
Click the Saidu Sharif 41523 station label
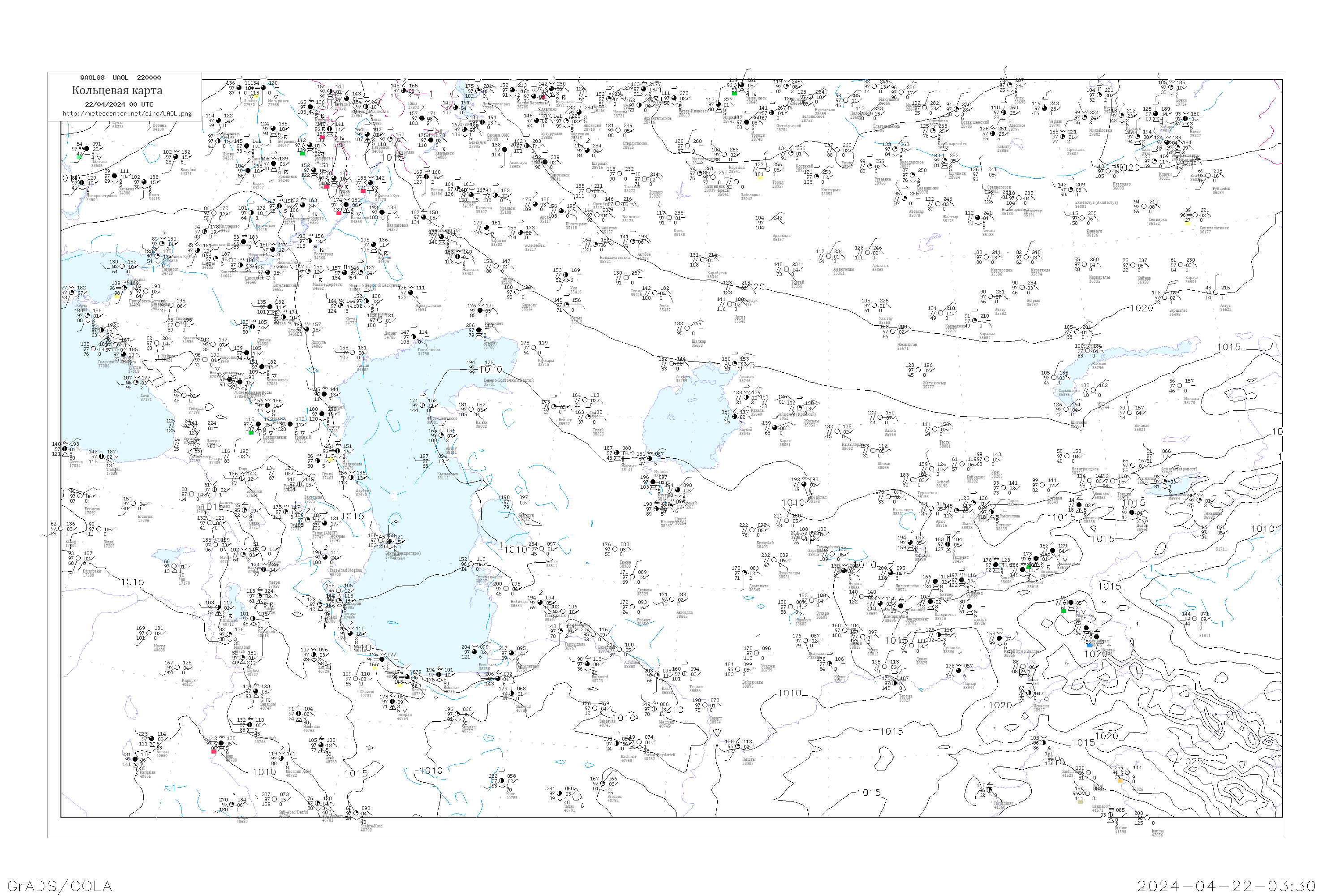[x=1068, y=773]
